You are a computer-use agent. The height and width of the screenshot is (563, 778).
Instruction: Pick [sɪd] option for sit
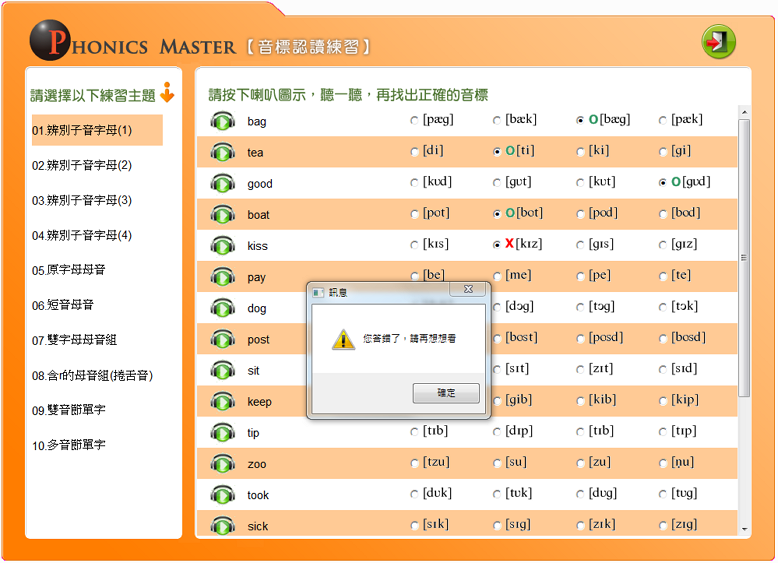[x=662, y=370]
